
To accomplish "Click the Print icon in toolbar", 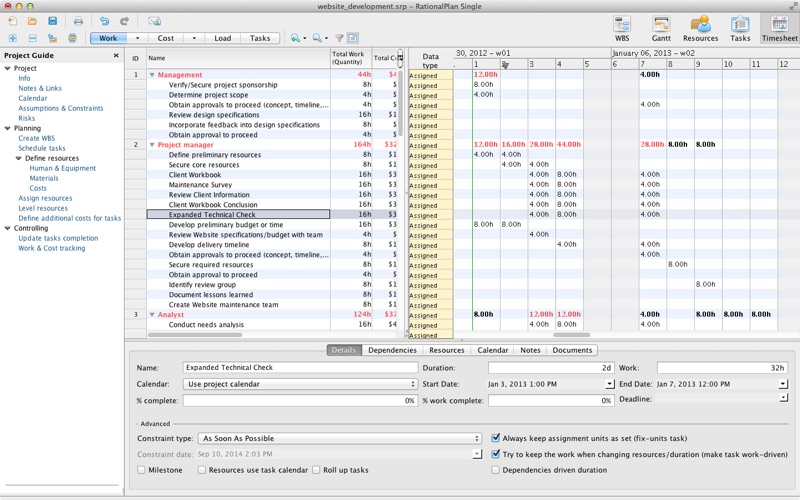I will (78, 20).
